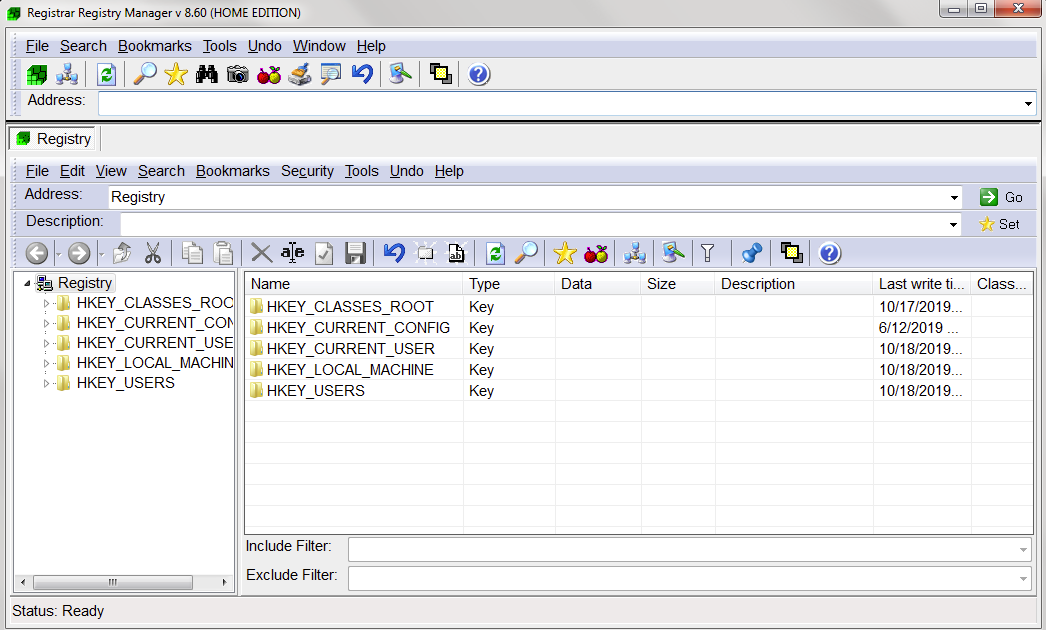Screen dimensions: 1046x630
Task: Click the new 'ab' string value icon
Action: (x=456, y=253)
